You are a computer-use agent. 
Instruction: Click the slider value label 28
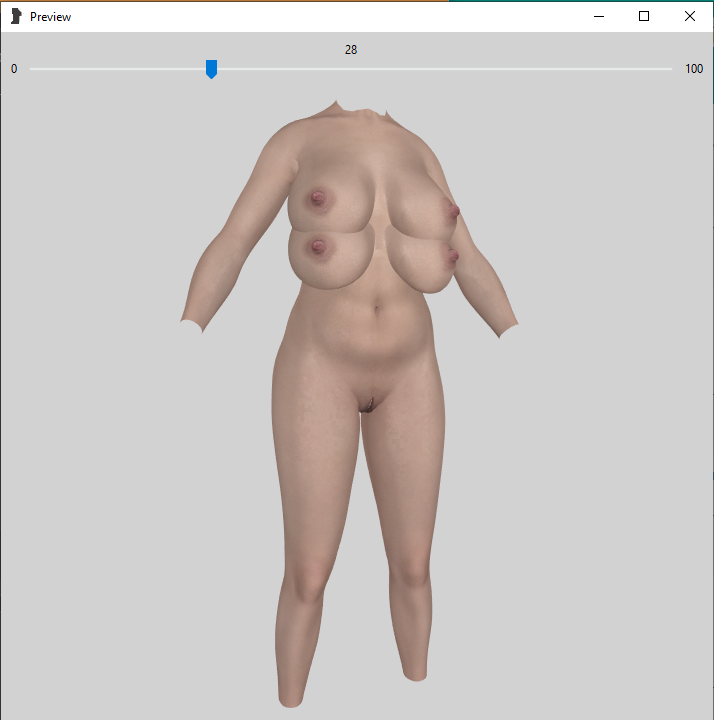(x=351, y=50)
